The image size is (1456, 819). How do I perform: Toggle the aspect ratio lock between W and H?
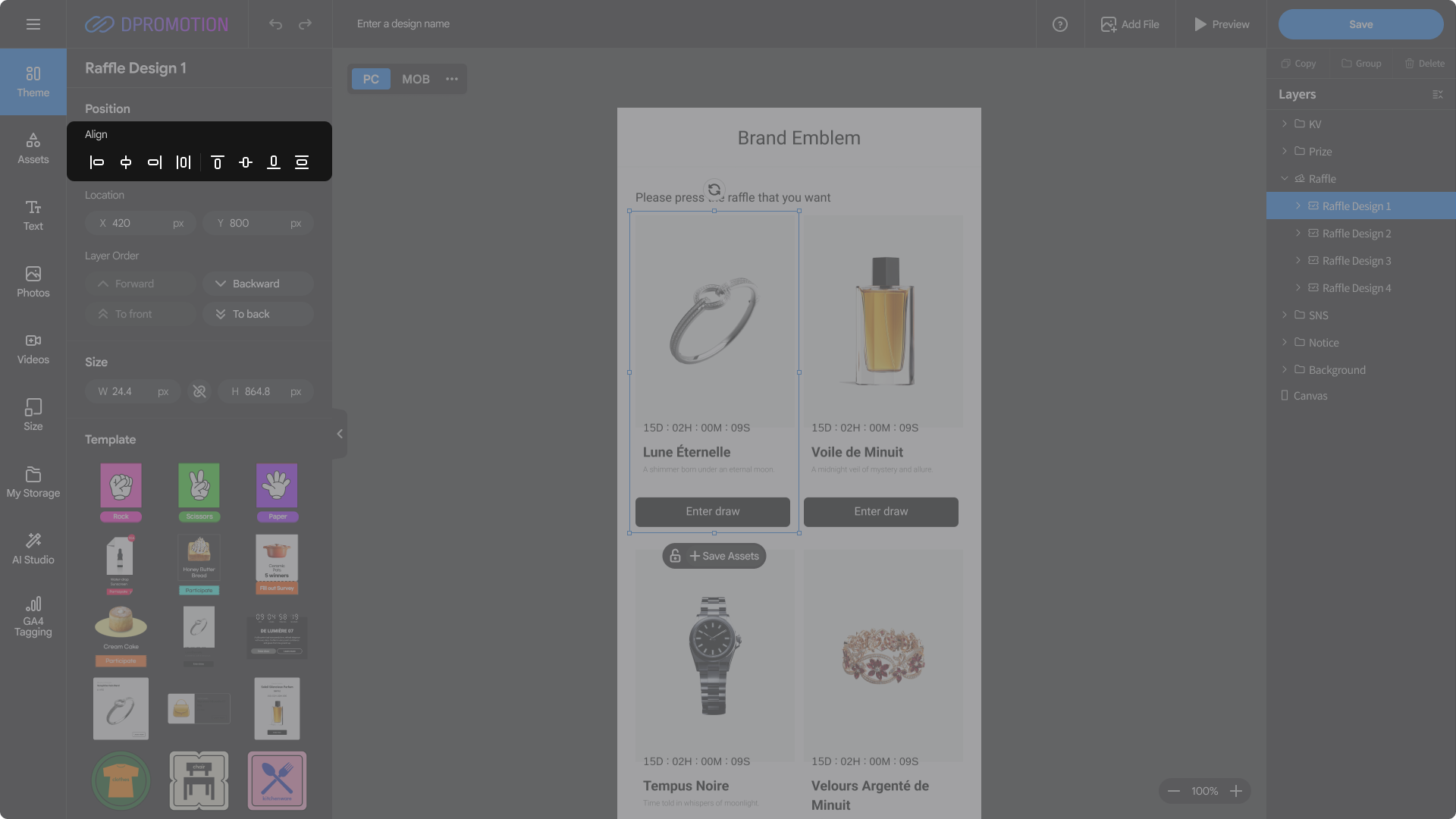pos(199,391)
